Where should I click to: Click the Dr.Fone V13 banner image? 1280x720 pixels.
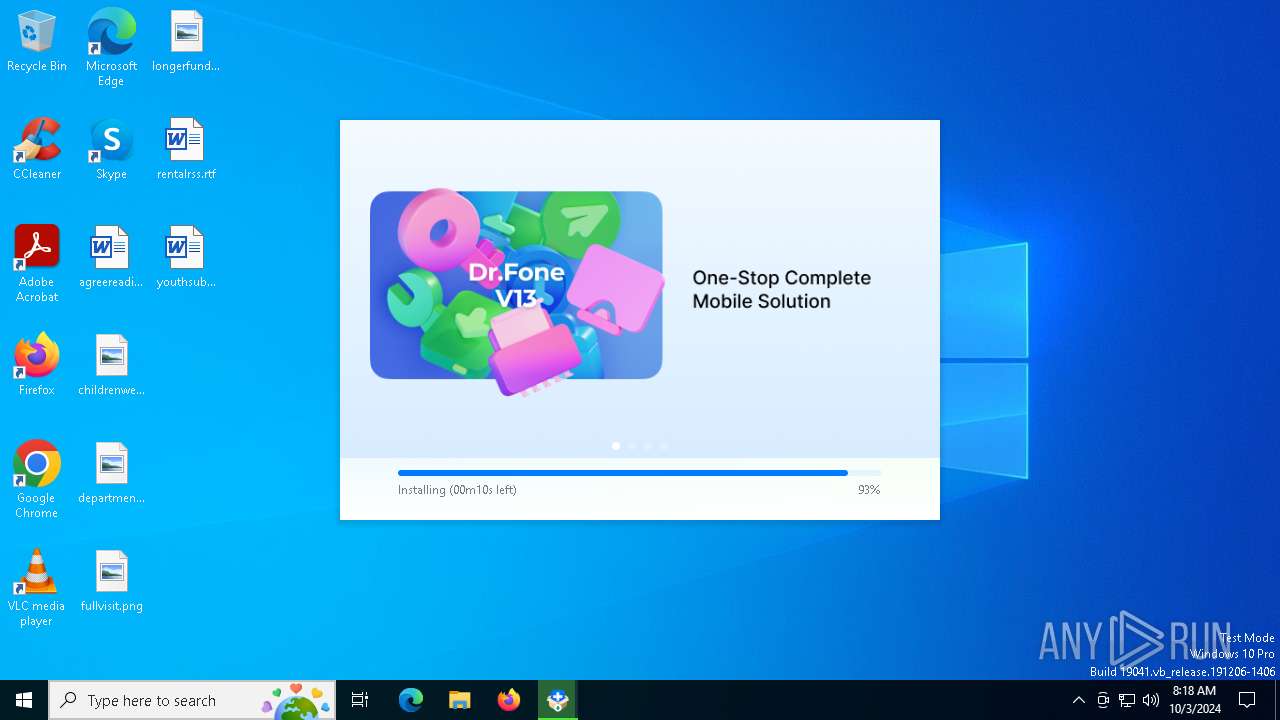[516, 290]
